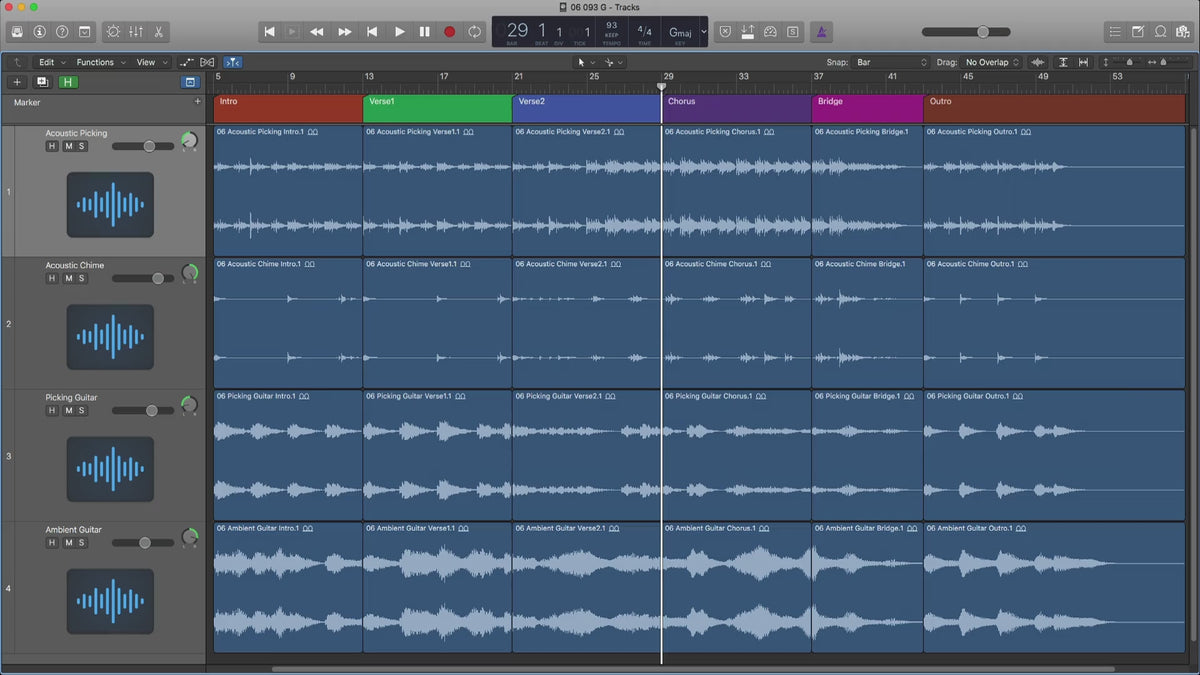Mute the Acoustic Picking track
Viewport: 1200px width, 675px height.
point(68,146)
